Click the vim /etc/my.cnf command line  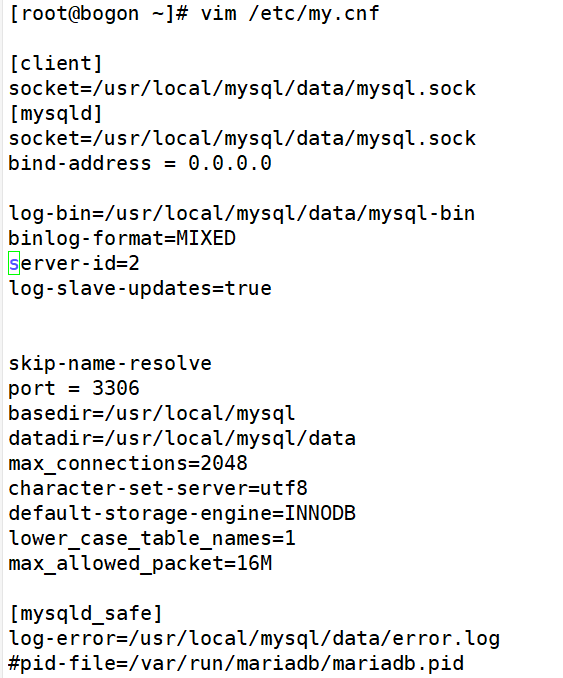tap(194, 14)
